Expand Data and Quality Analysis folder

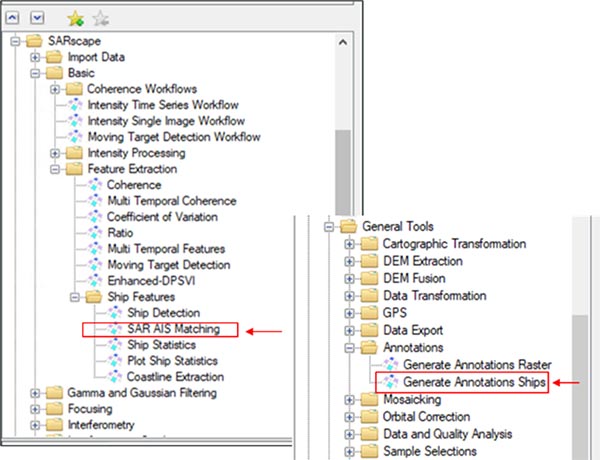point(349,434)
